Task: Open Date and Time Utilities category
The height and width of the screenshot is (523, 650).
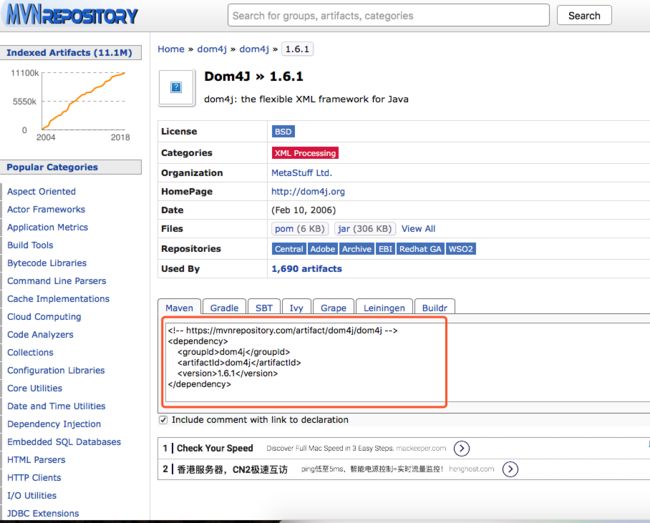Action: pyautogui.click(x=56, y=406)
